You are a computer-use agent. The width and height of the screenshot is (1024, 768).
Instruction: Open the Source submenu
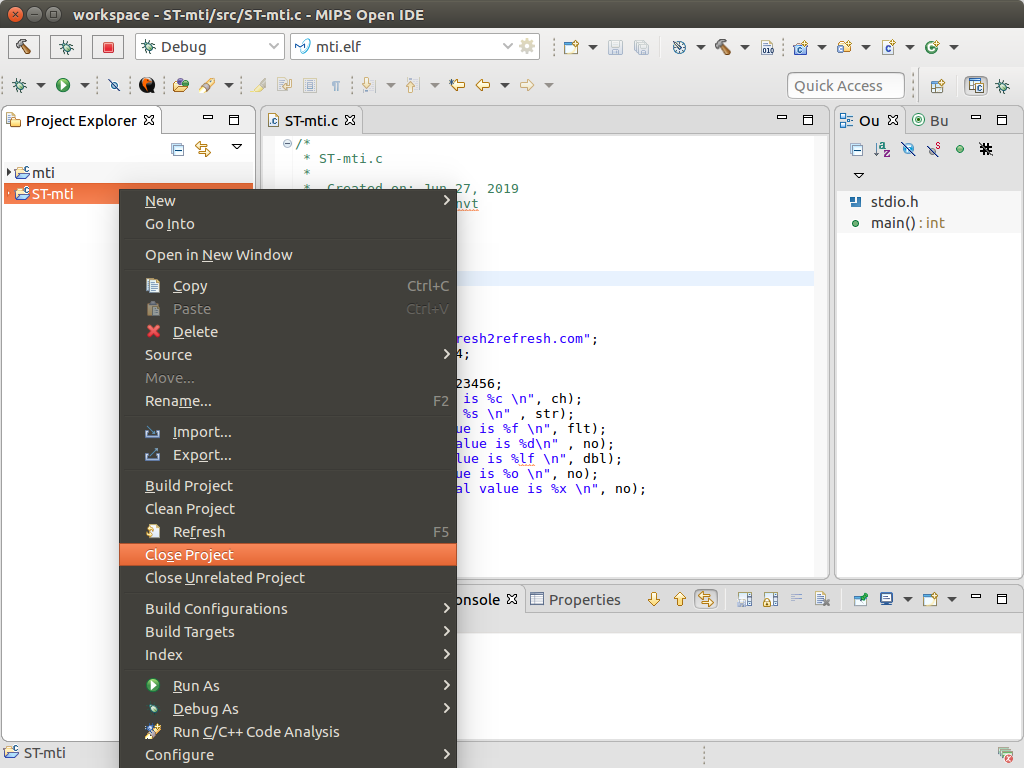[288, 355]
